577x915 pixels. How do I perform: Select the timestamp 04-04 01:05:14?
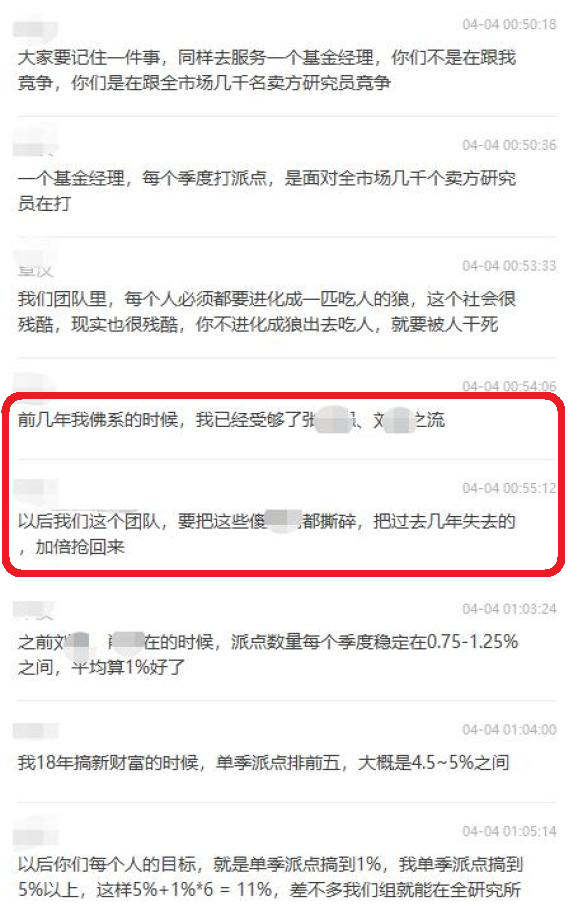click(x=509, y=832)
